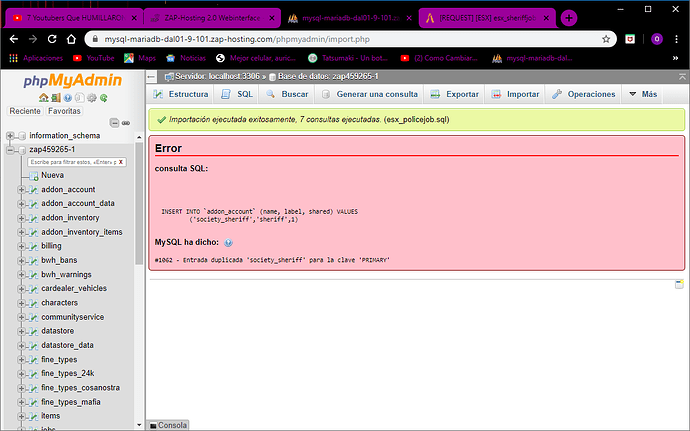Switch to the Exportar tab
The image size is (690, 431).
tap(455, 94)
